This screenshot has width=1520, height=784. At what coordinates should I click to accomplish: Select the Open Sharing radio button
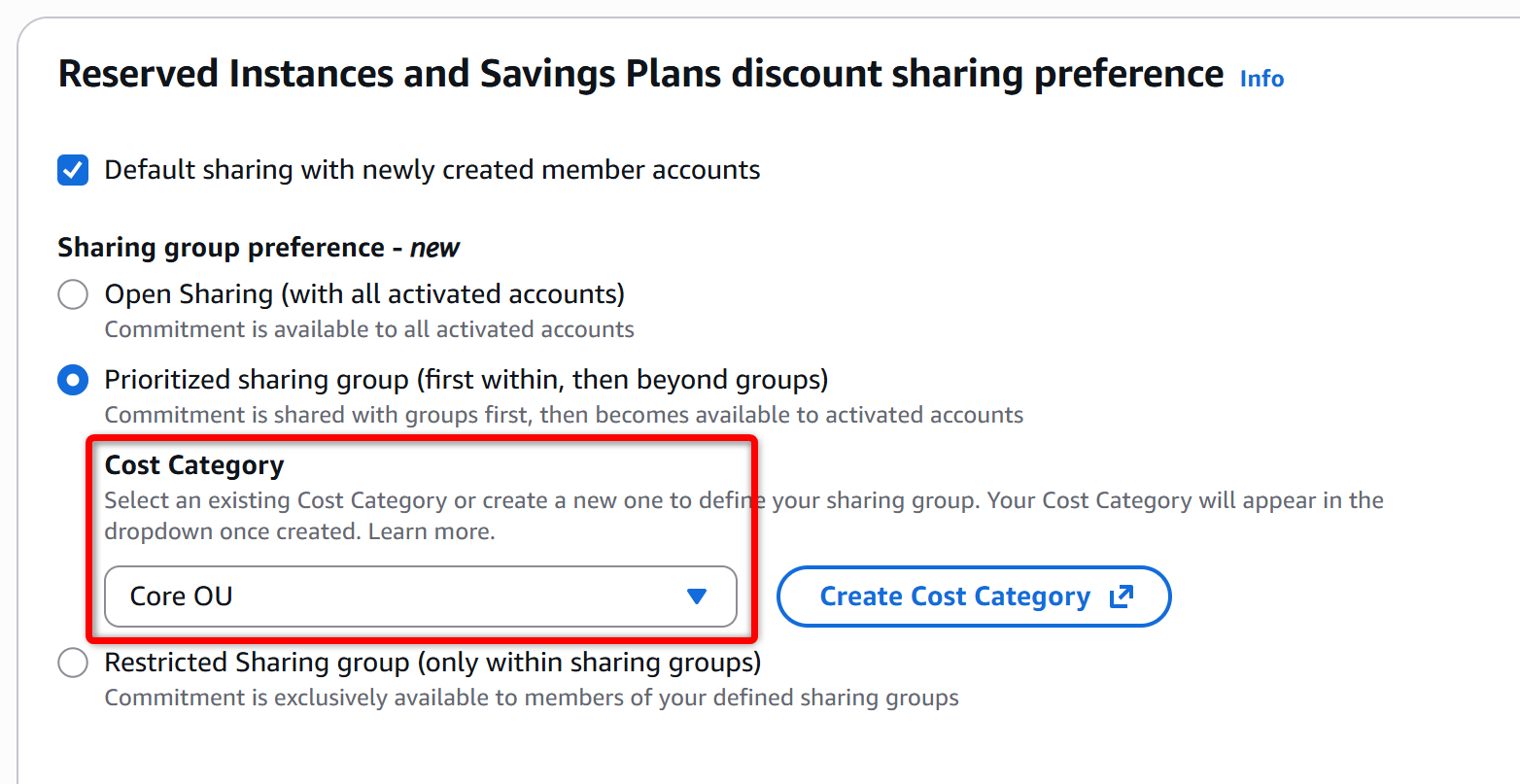[73, 294]
